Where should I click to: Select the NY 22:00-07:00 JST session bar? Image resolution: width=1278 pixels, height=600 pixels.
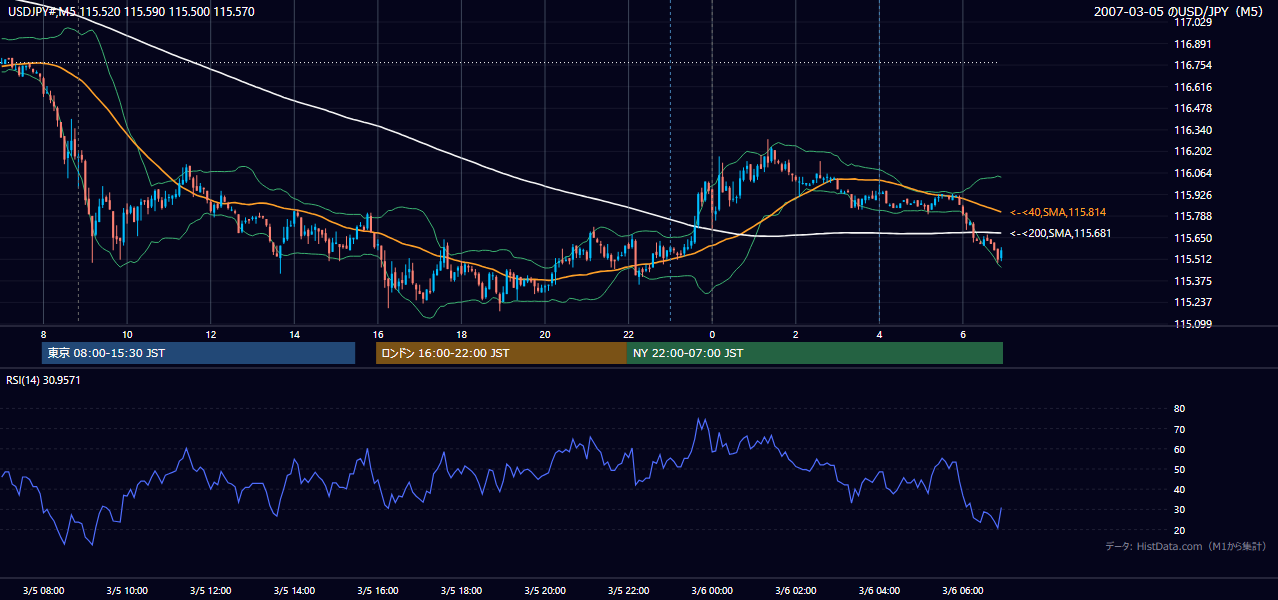click(815, 353)
